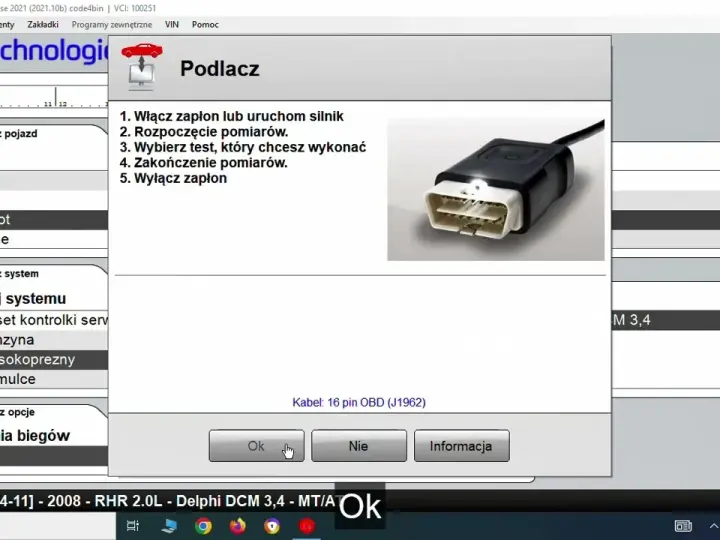Select the highlighted 'sokoprezny' system row
The image size is (720, 540).
point(54,360)
